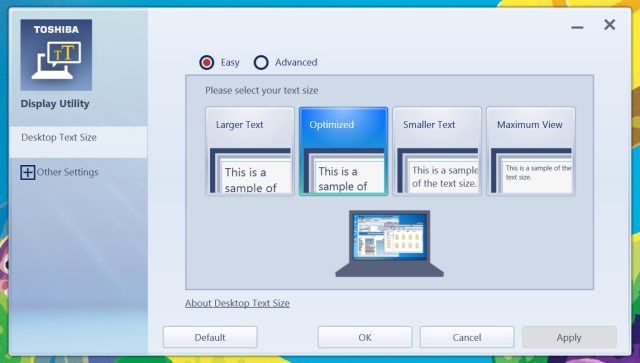Click the Cancel button
Screen dimensions: 640x363
click(467, 337)
